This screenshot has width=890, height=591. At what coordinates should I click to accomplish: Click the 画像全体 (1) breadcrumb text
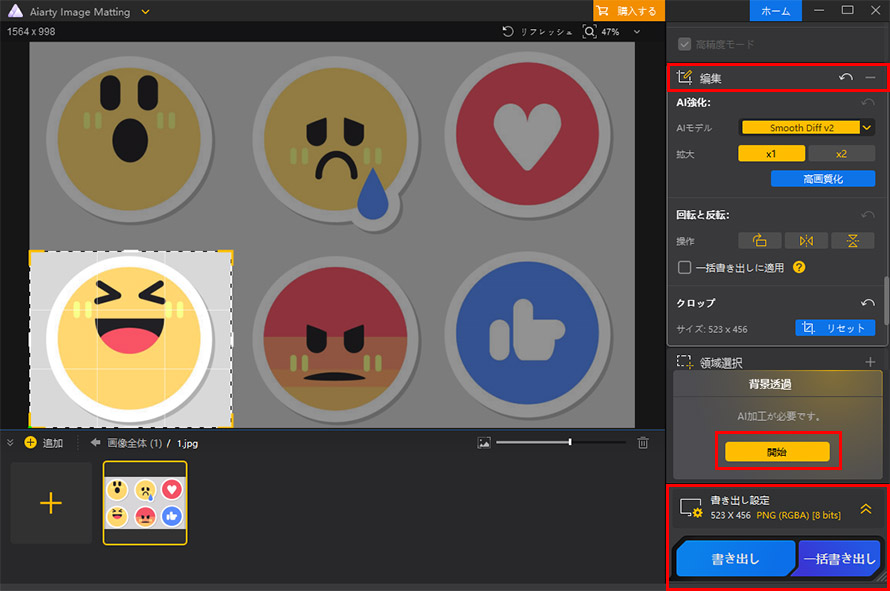click(x=135, y=443)
